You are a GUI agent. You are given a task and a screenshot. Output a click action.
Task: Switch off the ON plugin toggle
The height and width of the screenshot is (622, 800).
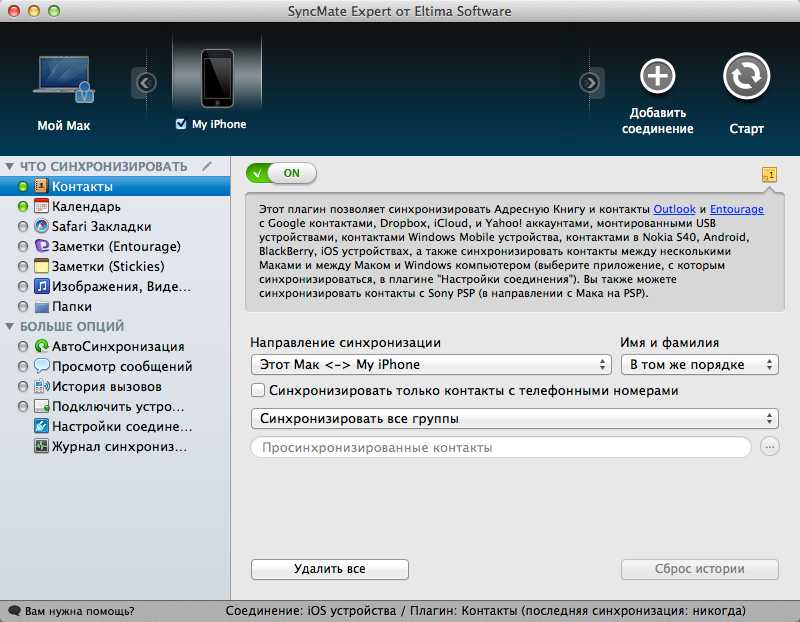click(281, 173)
